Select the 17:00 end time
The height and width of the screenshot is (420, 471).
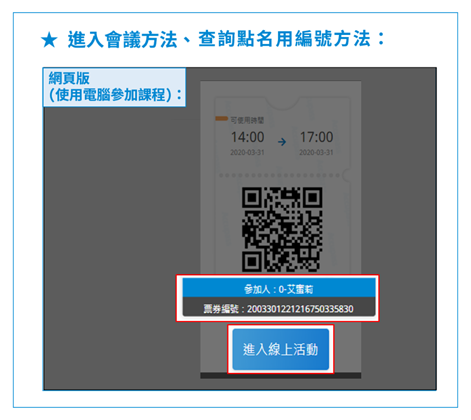coord(316,137)
